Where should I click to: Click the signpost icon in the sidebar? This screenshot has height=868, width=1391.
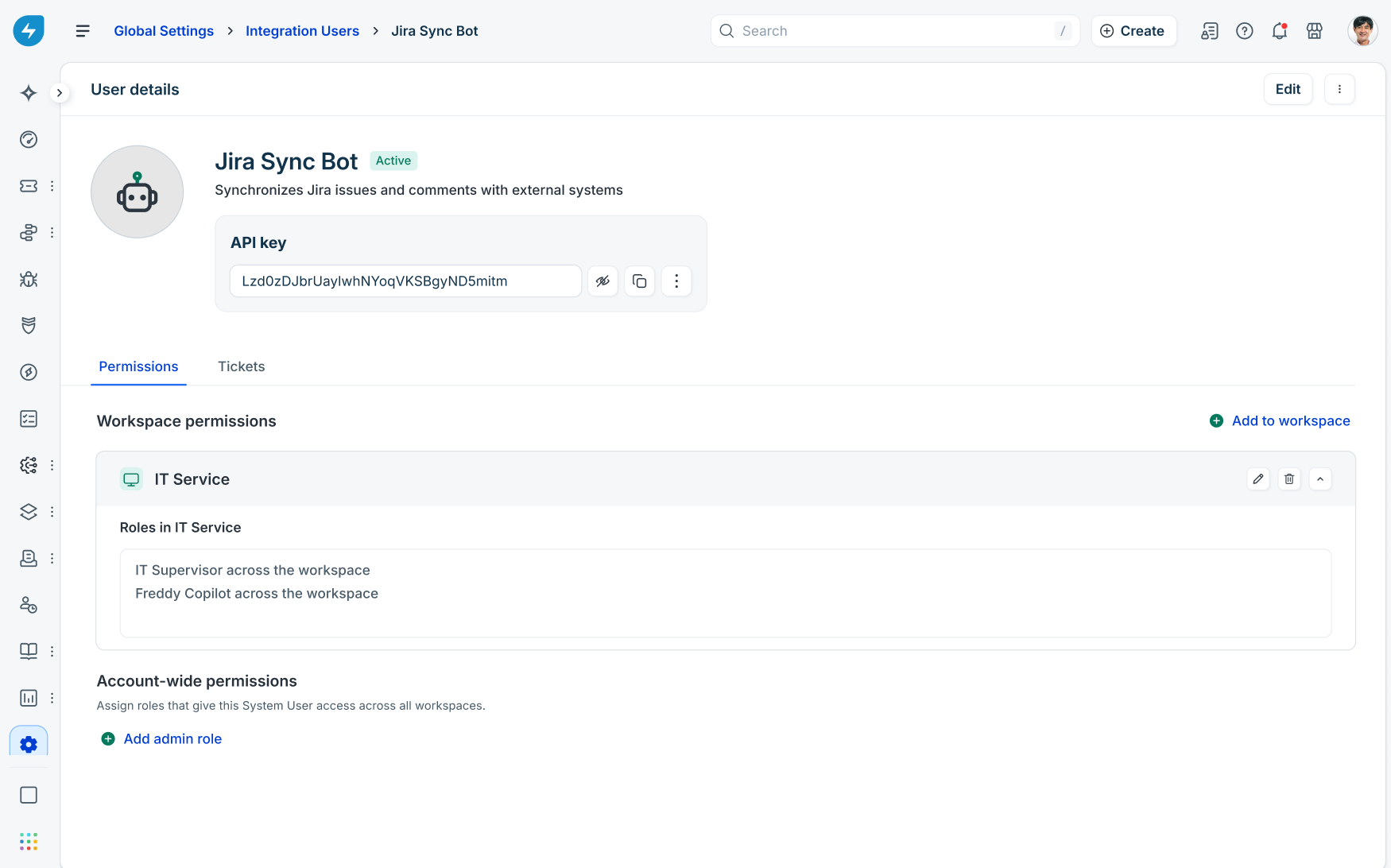29,233
